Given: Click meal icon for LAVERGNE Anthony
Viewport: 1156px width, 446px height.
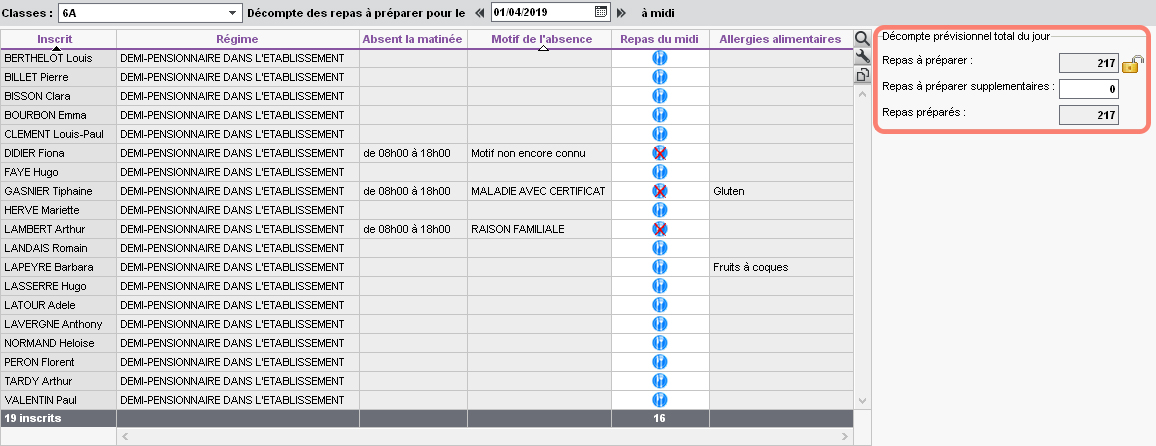Looking at the screenshot, I should click(660, 324).
